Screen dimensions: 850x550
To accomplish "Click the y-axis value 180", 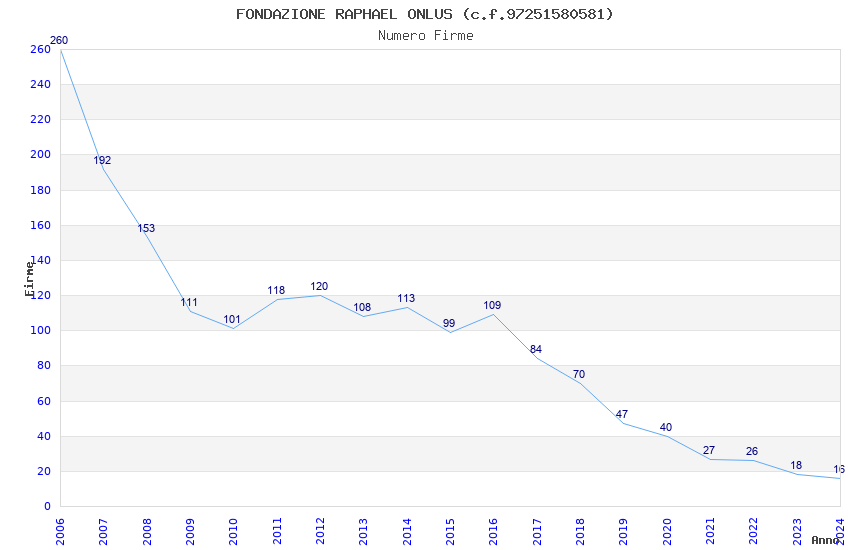I will 41,190.
